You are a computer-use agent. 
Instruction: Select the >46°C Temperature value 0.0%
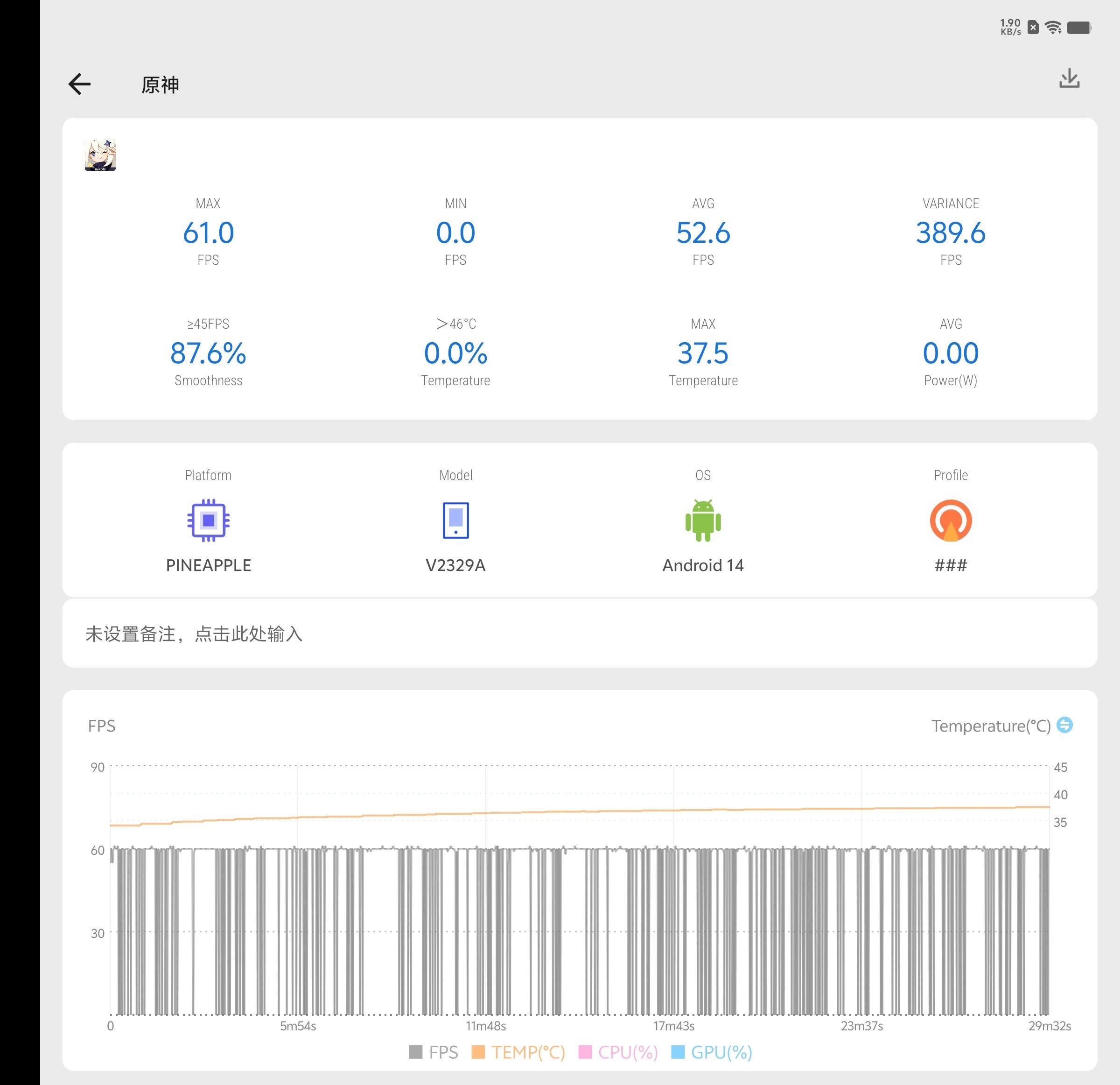[455, 353]
